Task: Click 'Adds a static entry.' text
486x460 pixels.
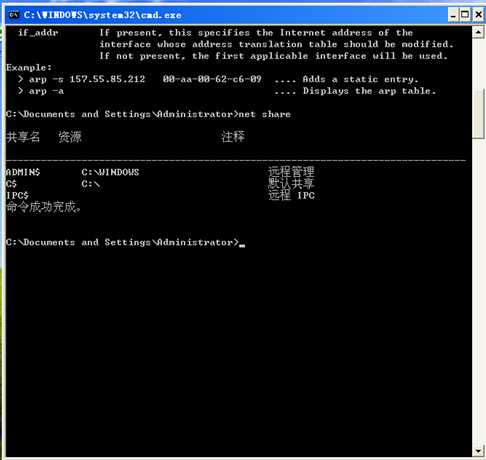Action: [x=360, y=79]
